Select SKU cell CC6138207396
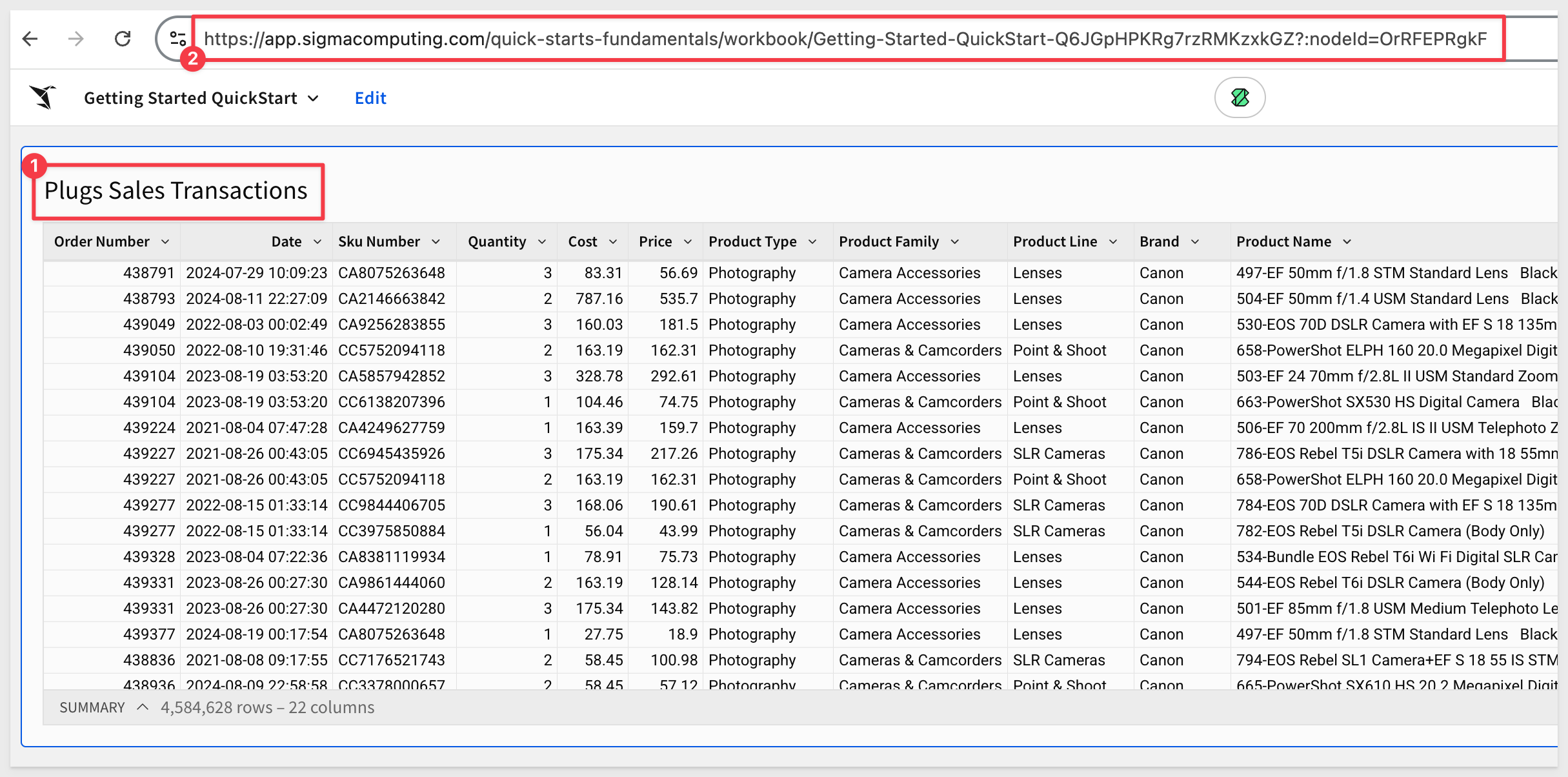Screen dimensions: 1568x777 coord(392,402)
